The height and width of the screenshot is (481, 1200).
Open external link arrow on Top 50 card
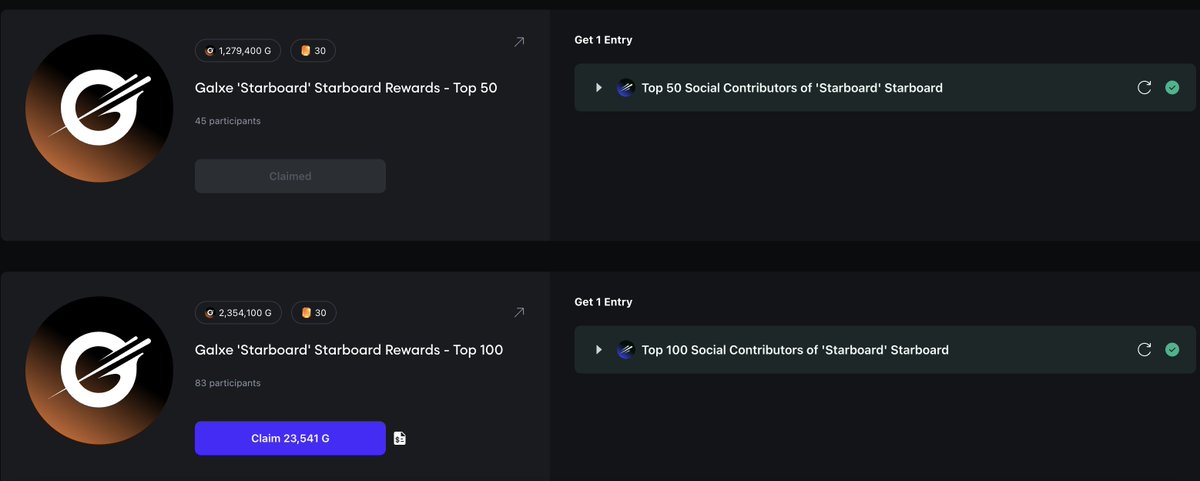(x=519, y=42)
